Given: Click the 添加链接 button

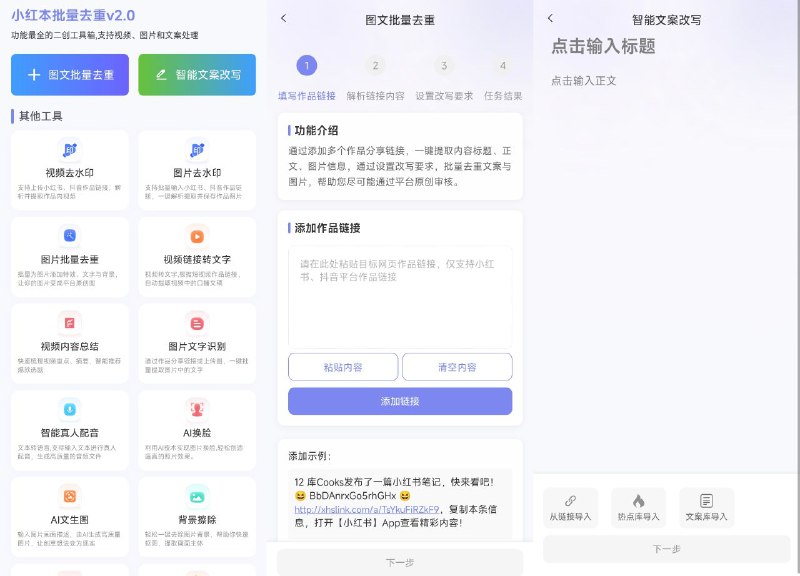Looking at the screenshot, I should [399, 401].
